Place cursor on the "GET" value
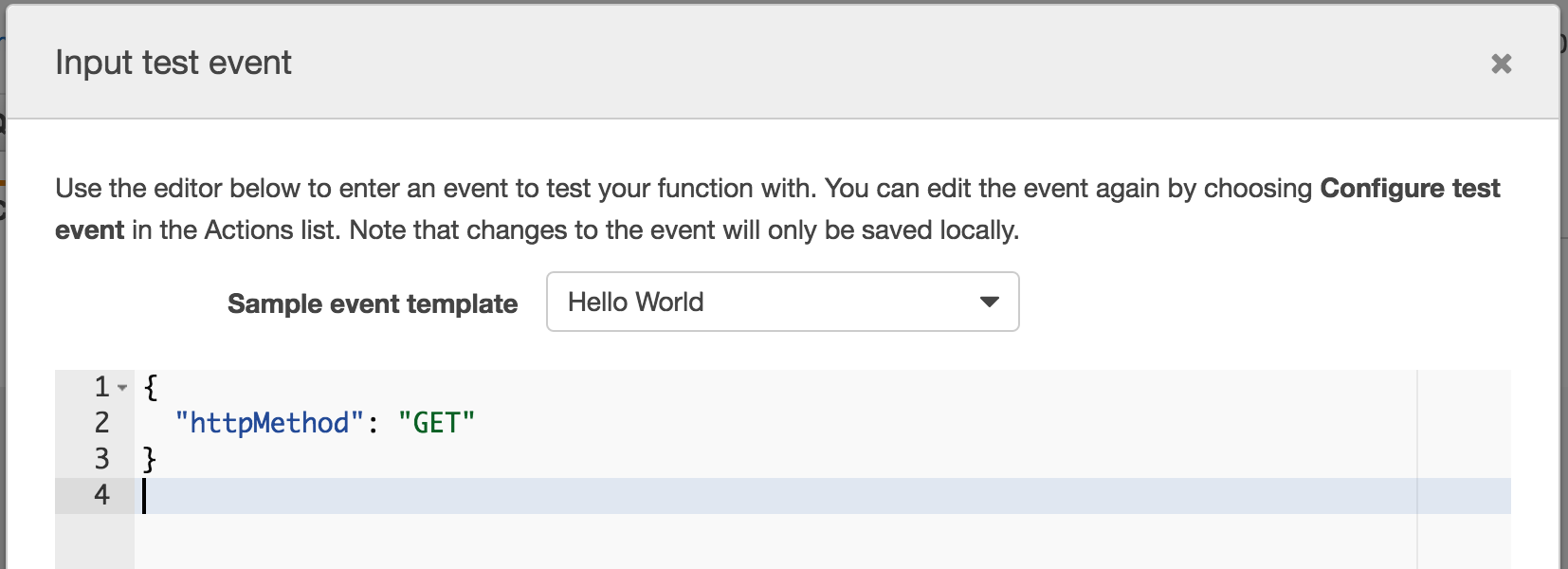 pos(436,423)
